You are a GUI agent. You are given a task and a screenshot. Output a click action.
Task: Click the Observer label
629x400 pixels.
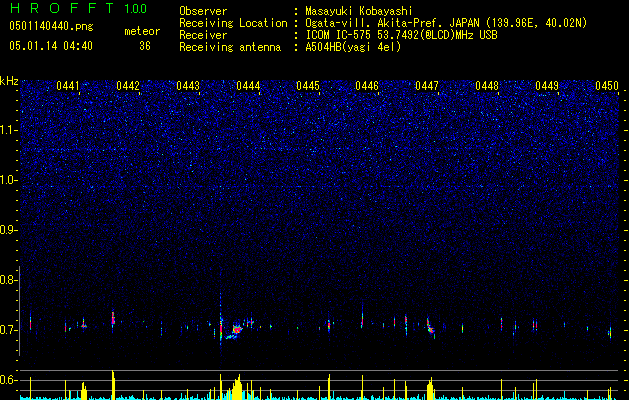tap(203, 11)
